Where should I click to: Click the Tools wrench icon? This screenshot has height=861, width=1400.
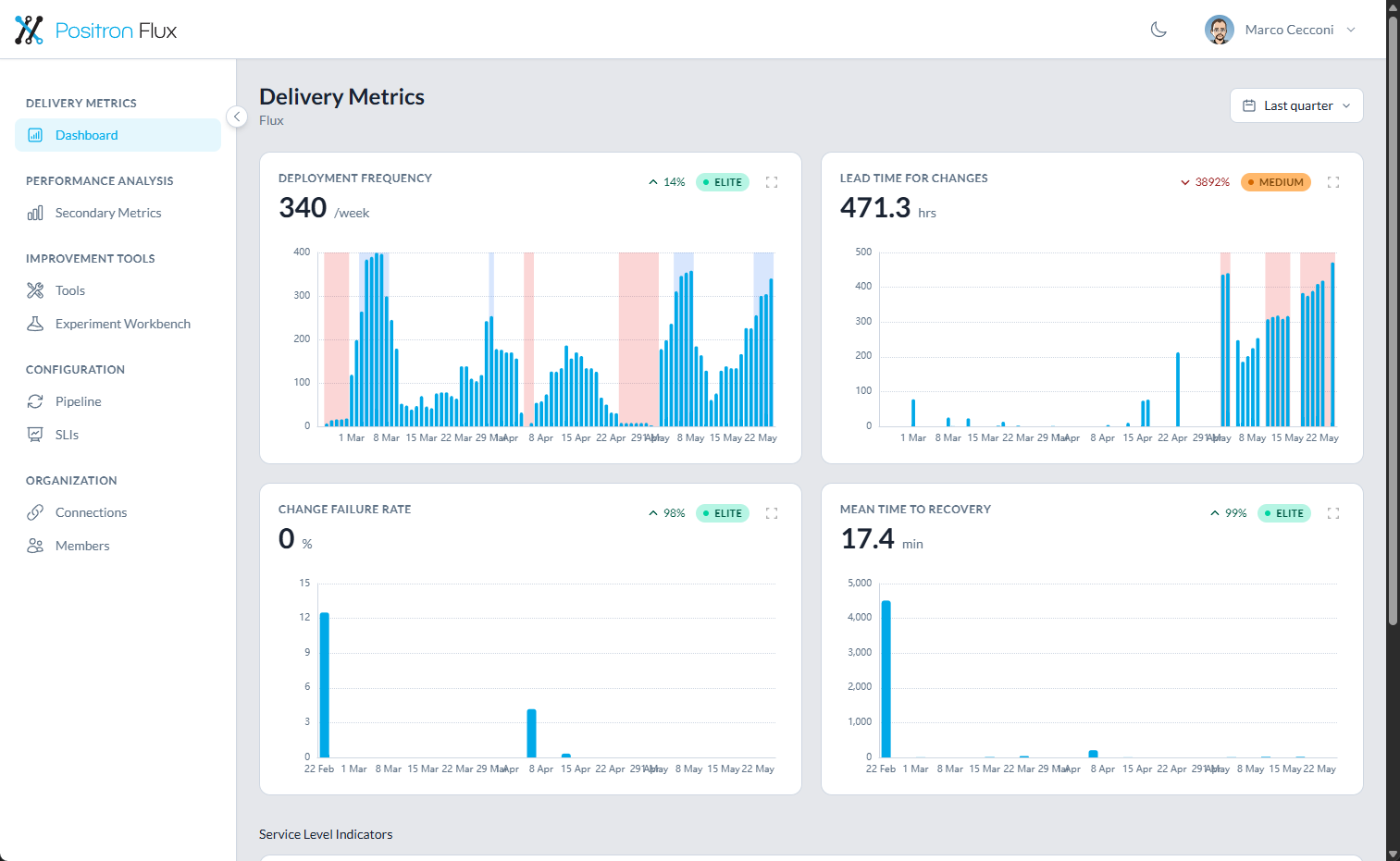(x=35, y=290)
